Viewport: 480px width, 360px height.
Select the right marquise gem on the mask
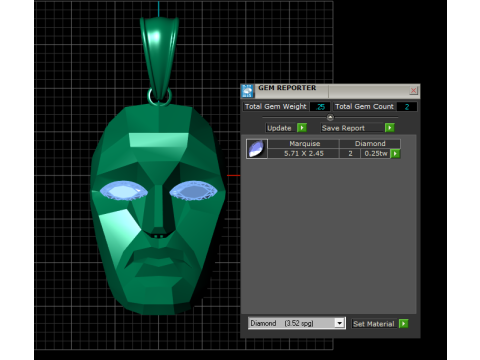coord(194,191)
